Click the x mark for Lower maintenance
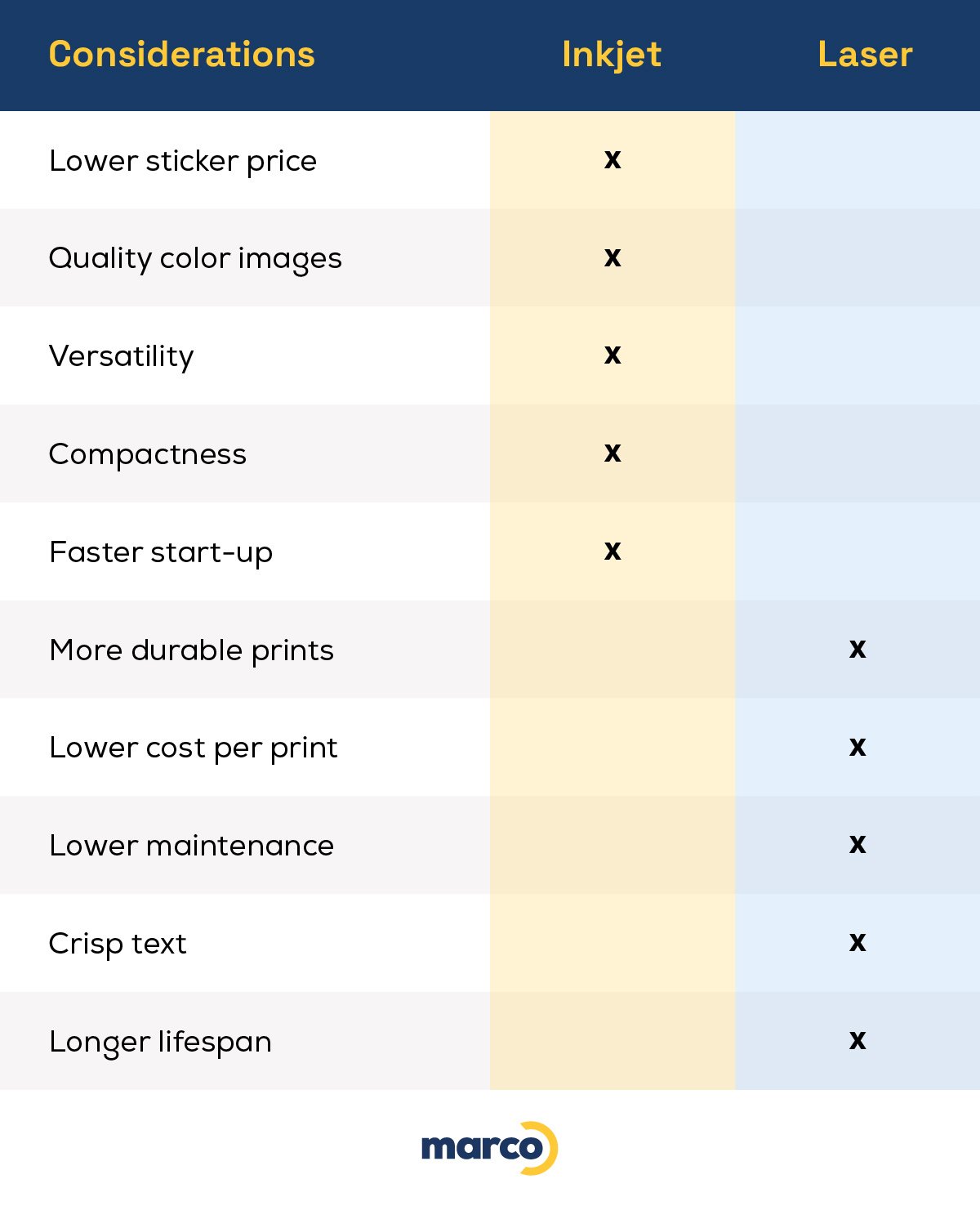 857,844
